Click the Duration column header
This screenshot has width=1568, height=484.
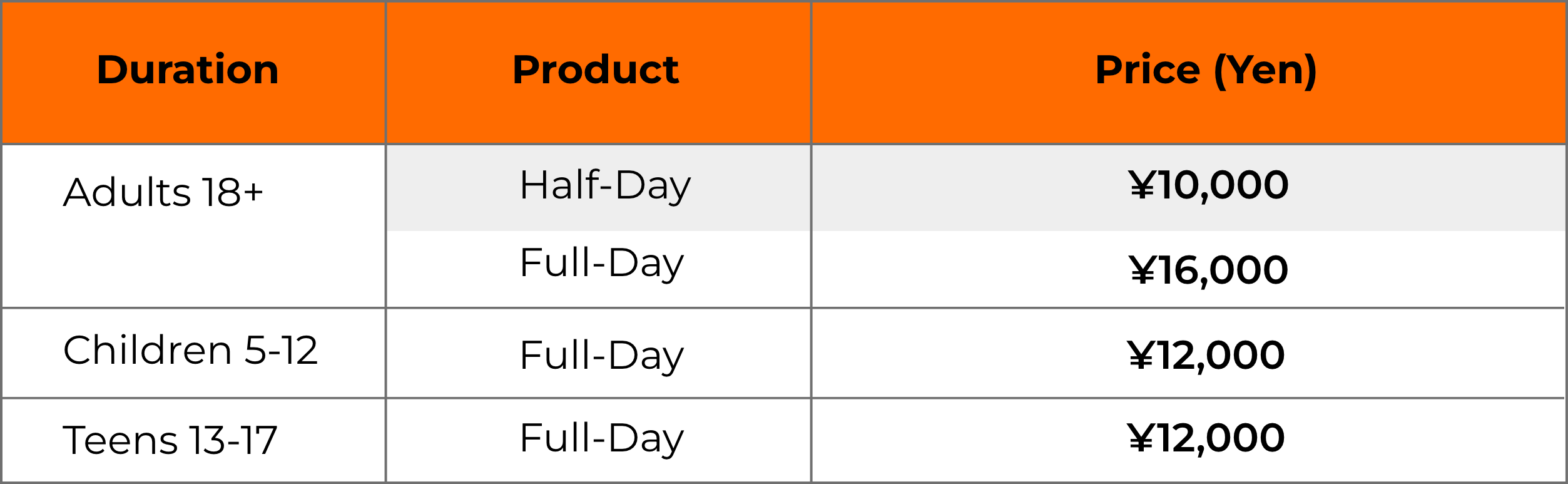click(x=188, y=70)
